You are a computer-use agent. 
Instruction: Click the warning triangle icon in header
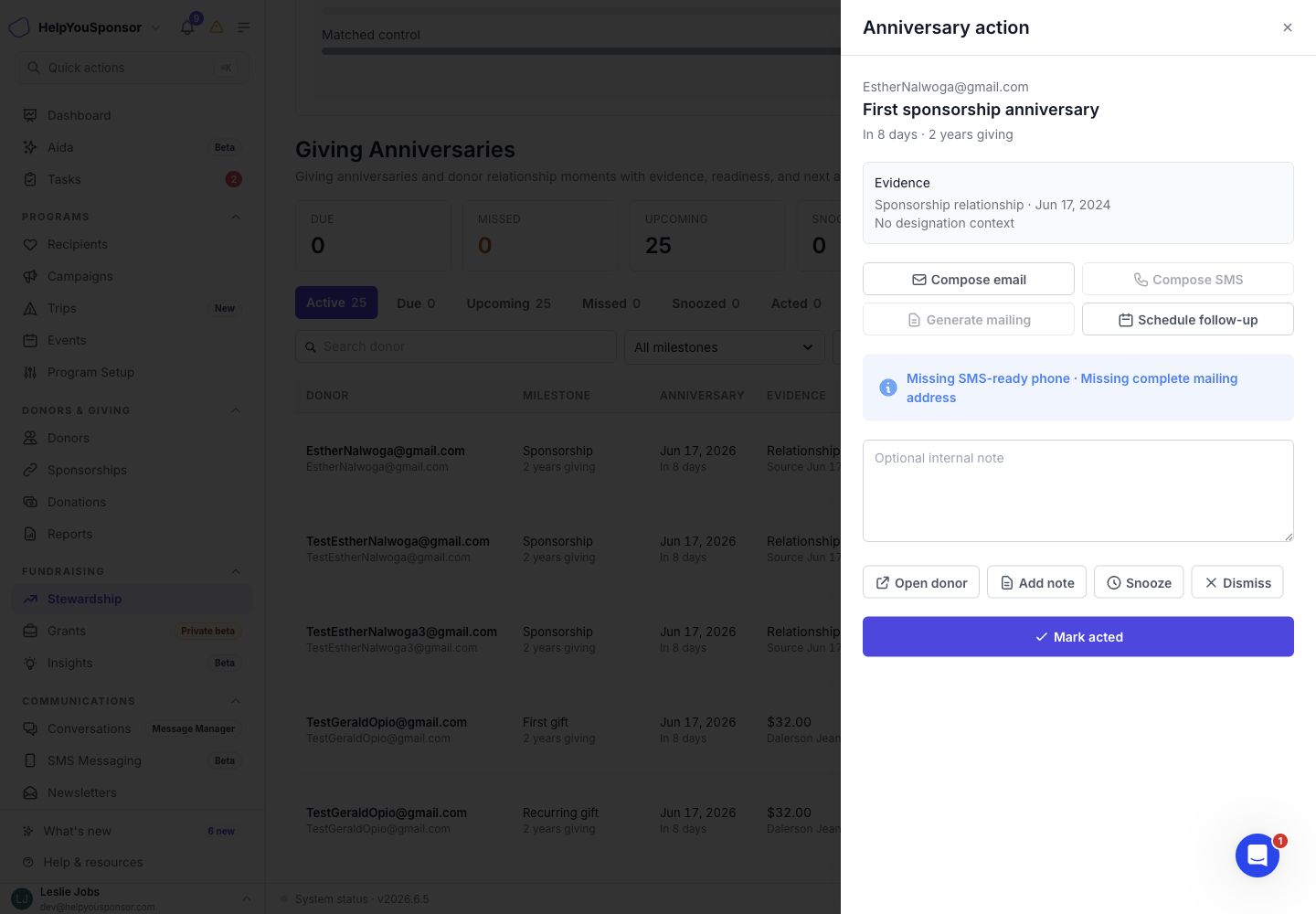coord(217,27)
